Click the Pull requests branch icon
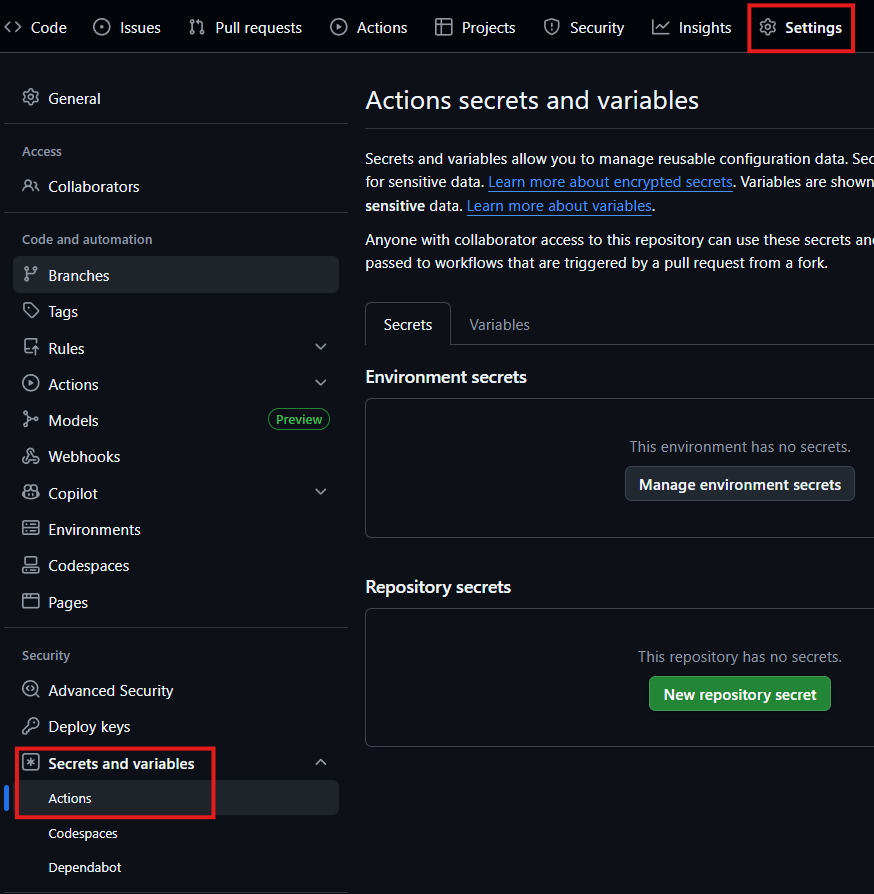The image size is (874, 894). click(x=197, y=27)
